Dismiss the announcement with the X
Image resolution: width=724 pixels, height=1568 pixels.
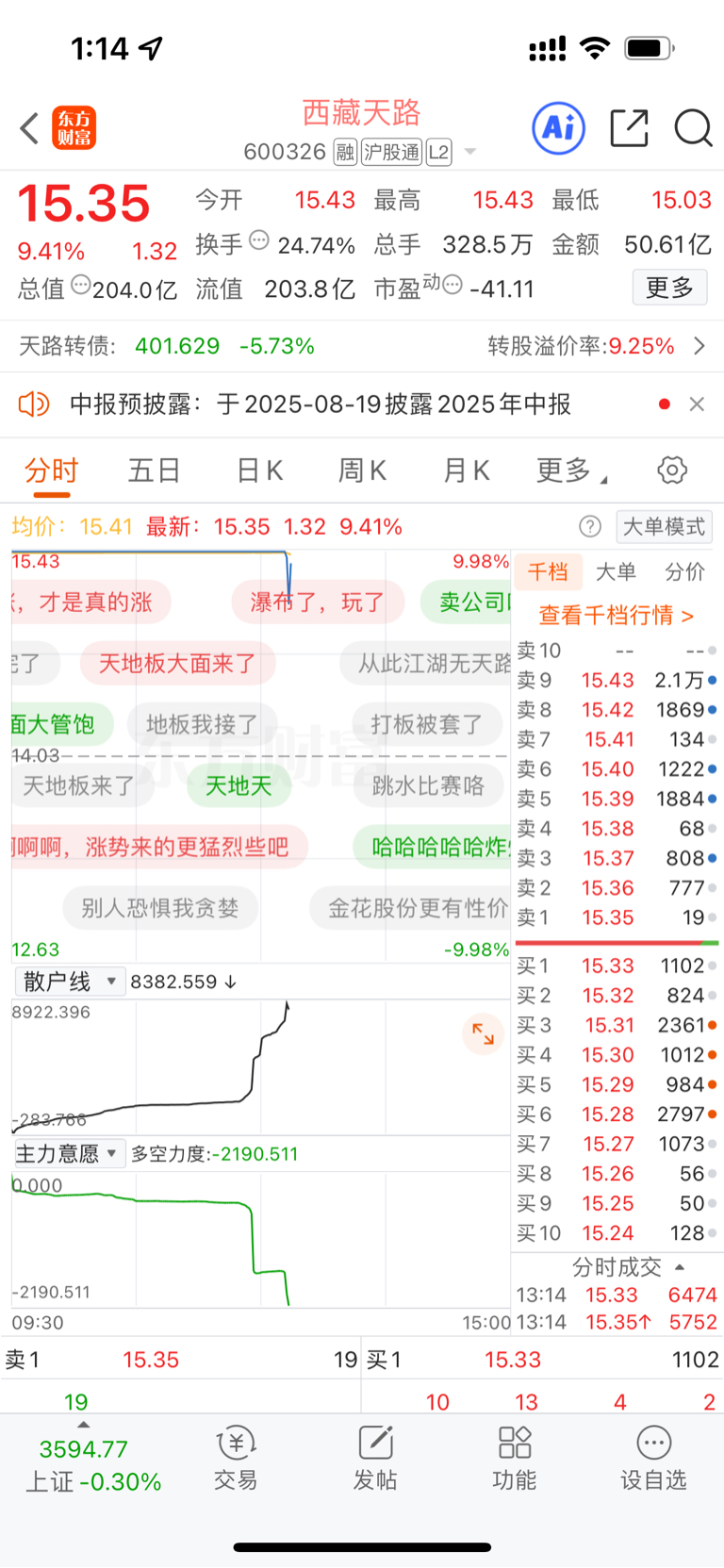(697, 404)
